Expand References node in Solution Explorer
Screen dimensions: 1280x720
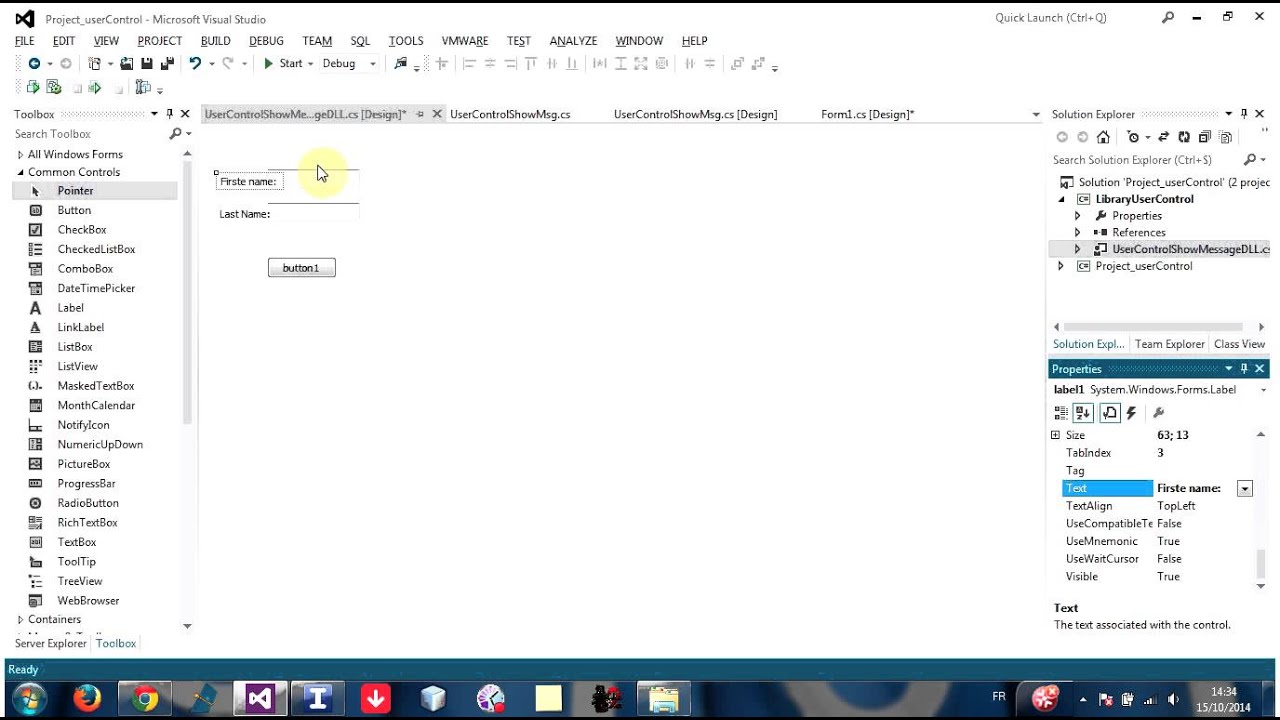pyautogui.click(x=1077, y=232)
